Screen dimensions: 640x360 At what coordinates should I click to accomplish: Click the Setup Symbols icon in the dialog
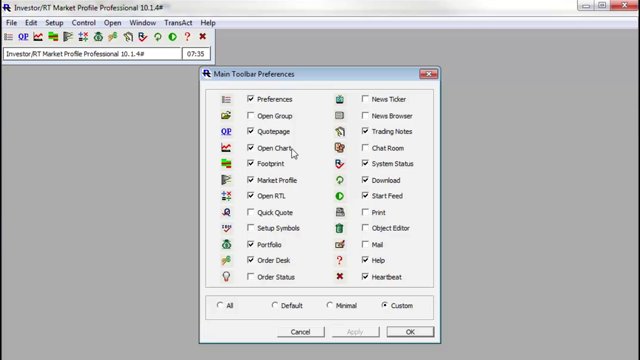[x=226, y=228]
